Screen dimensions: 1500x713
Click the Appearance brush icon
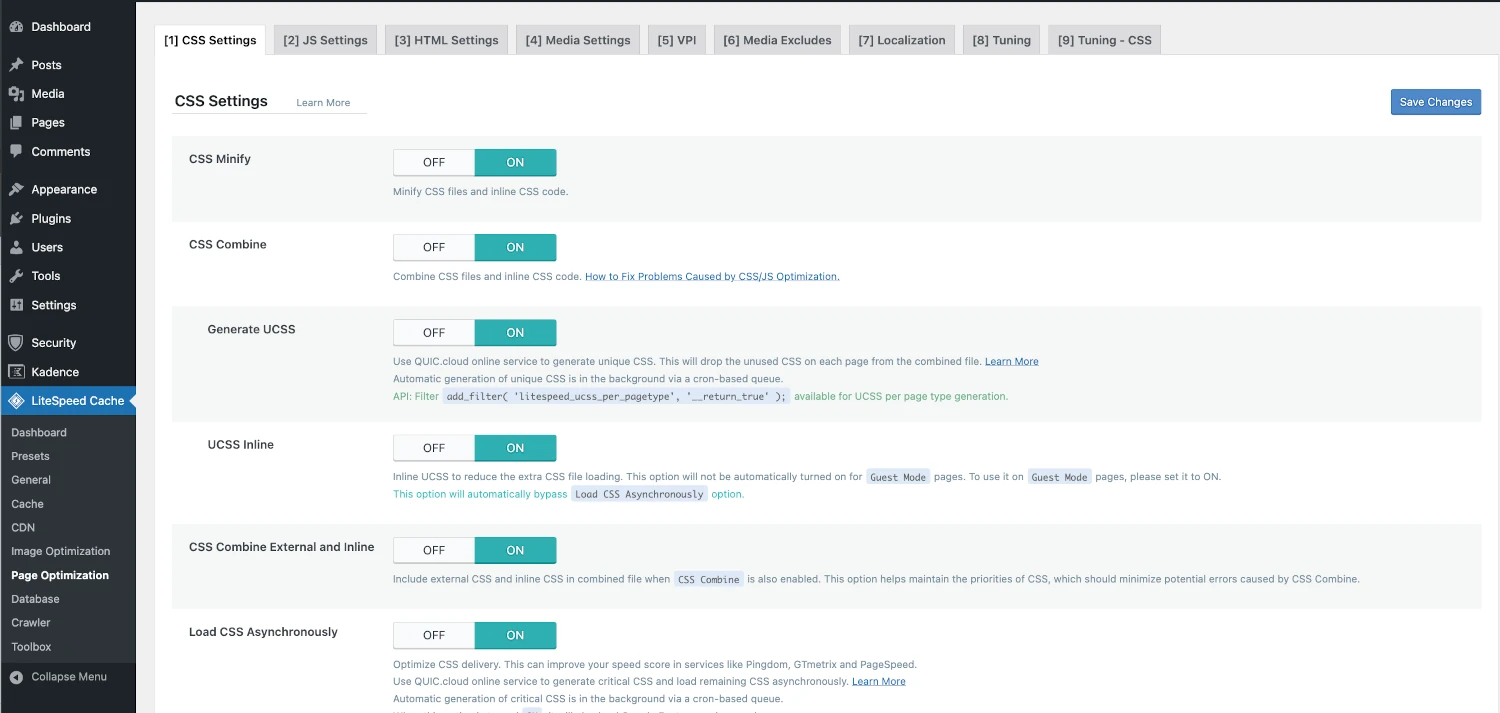[x=16, y=189]
